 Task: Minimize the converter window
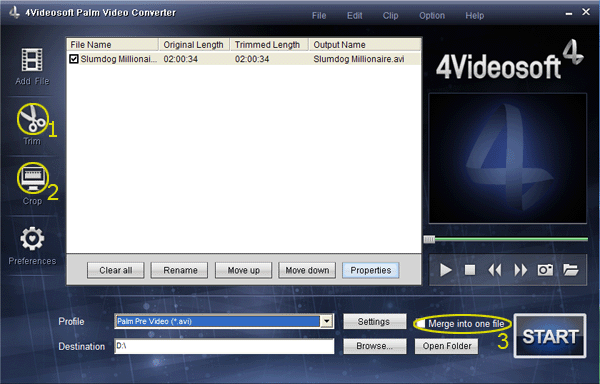coord(569,13)
